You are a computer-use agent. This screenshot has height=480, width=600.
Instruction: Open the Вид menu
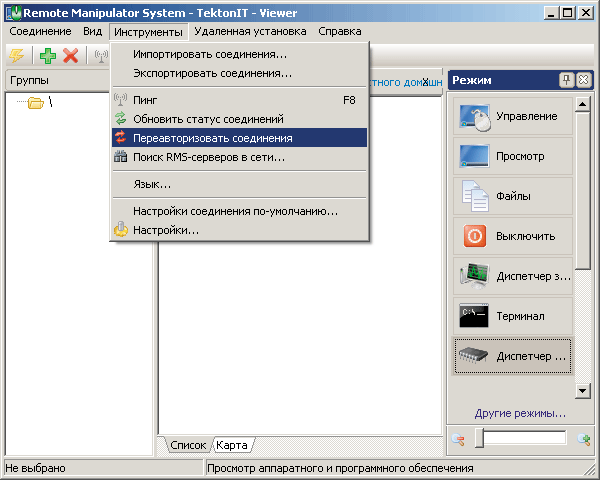coord(93,31)
